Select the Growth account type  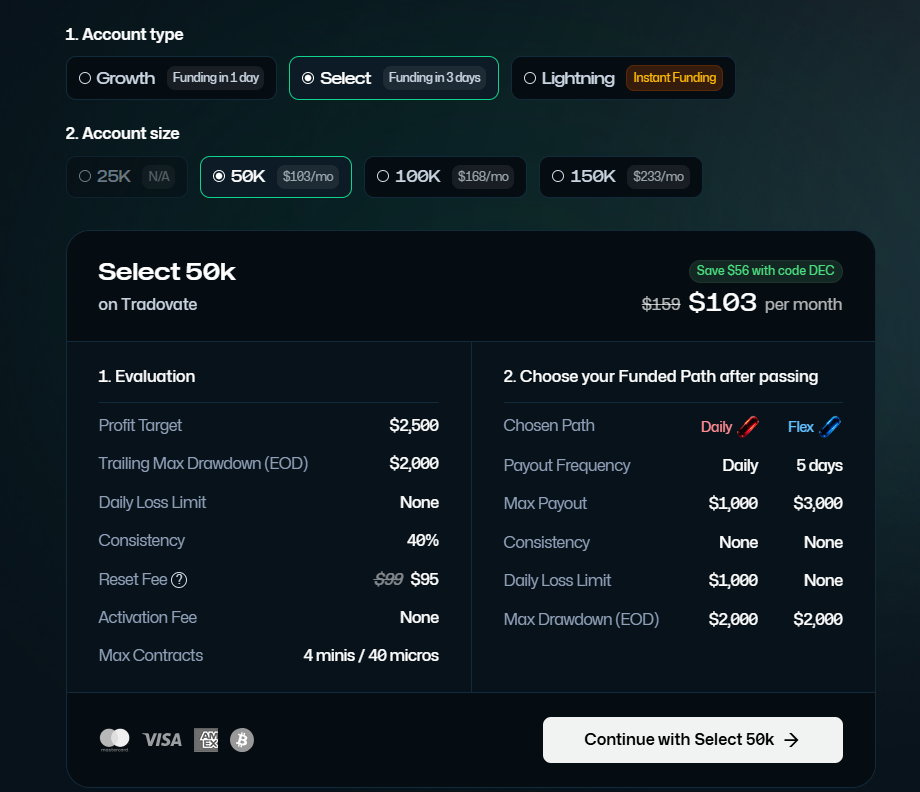[x=170, y=77]
